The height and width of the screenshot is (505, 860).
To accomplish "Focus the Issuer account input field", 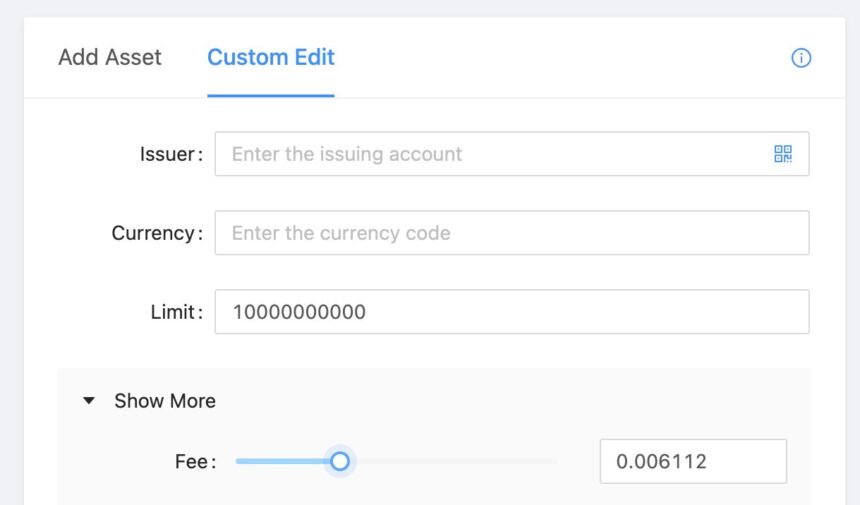I will (x=512, y=154).
